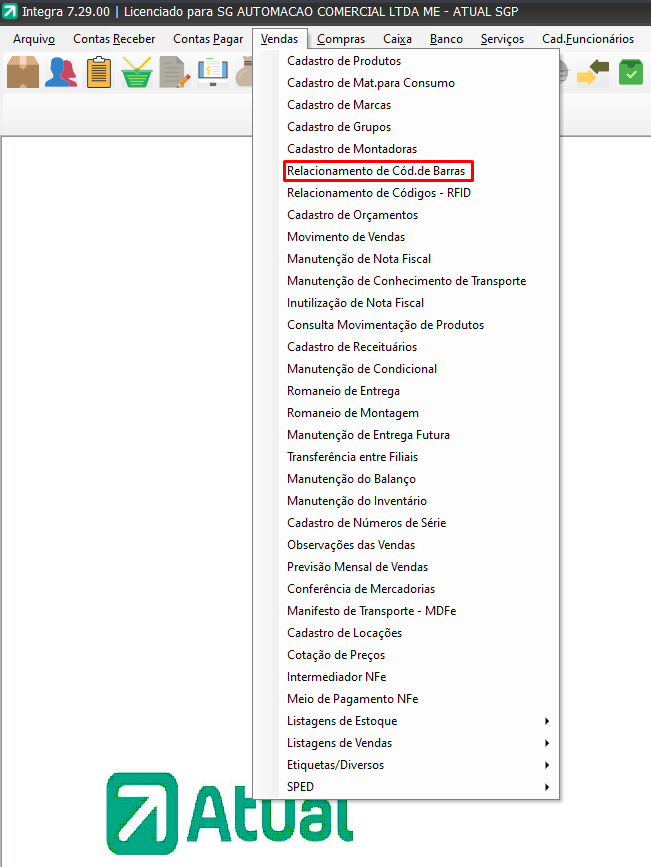Click the yellow clipboard toolbar icon
The image size is (651, 867).
click(x=99, y=72)
